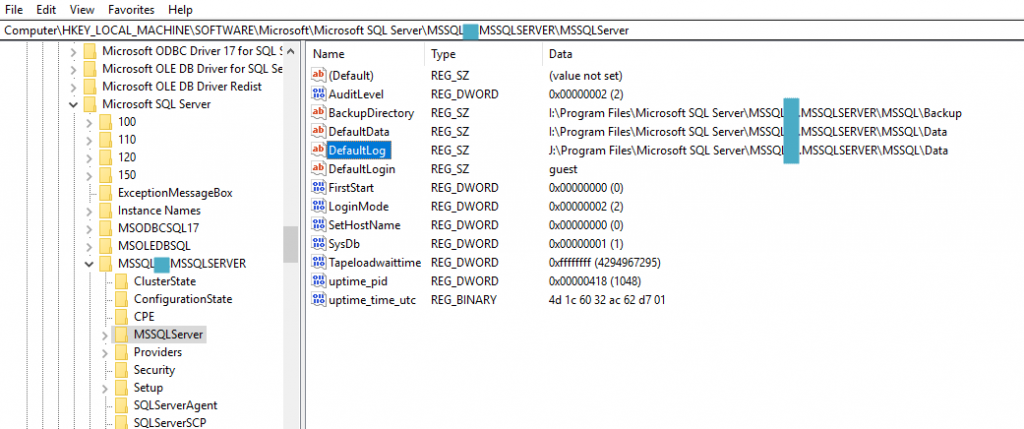Expand the 120 key node
This screenshot has height=429, width=1024.
89,157
